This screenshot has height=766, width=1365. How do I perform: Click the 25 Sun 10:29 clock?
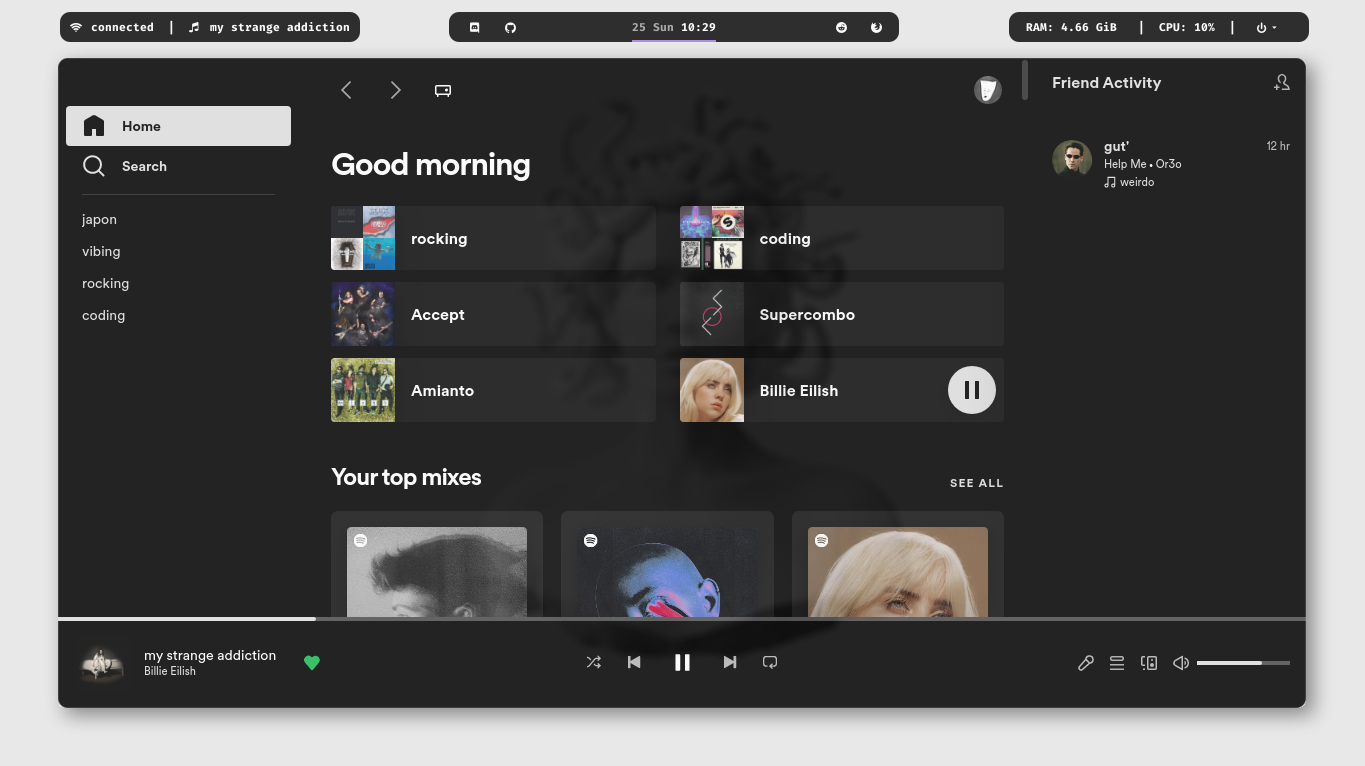(674, 27)
